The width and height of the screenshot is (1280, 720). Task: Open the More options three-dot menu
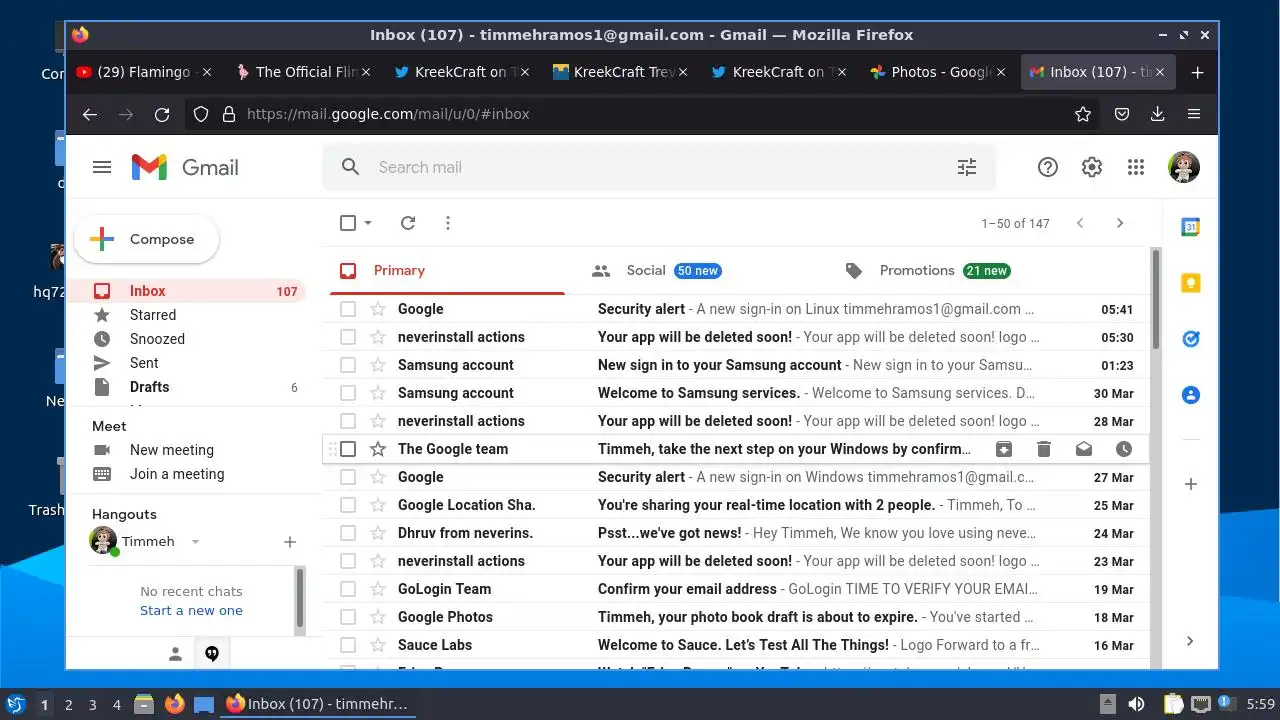point(447,223)
